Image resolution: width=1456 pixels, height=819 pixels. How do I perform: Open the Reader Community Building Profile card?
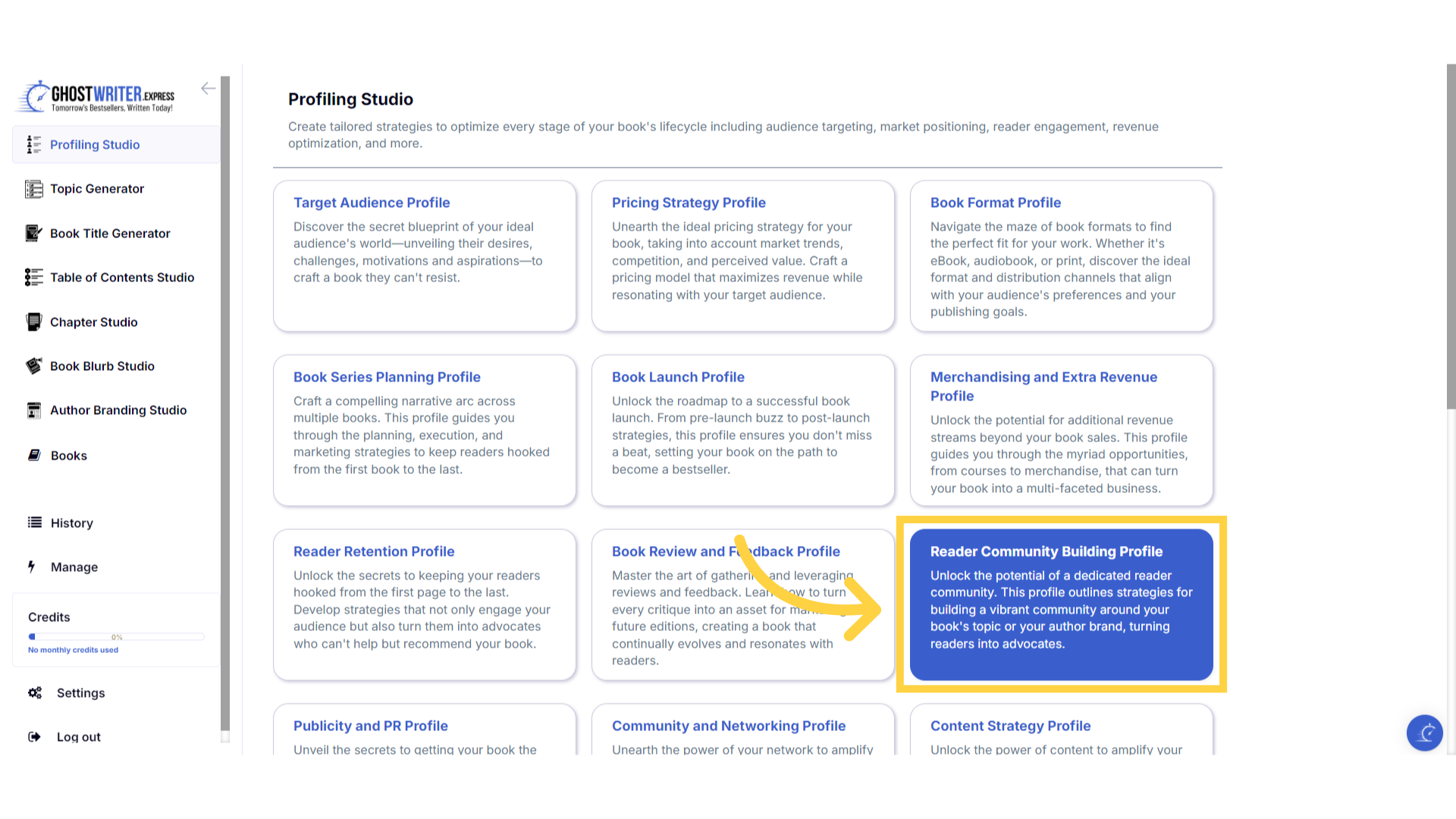(x=1060, y=604)
